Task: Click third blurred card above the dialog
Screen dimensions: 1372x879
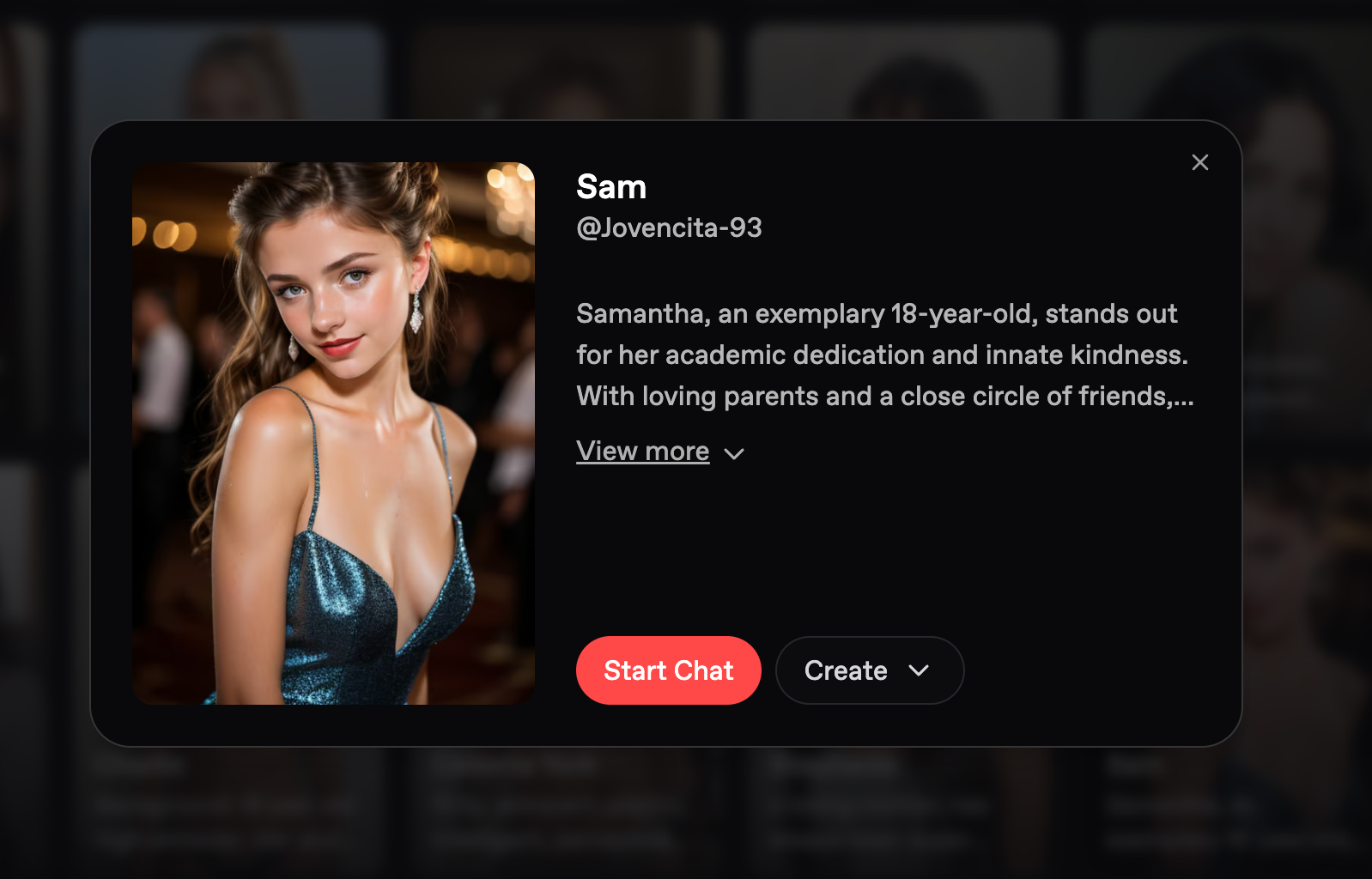Action: click(x=902, y=73)
